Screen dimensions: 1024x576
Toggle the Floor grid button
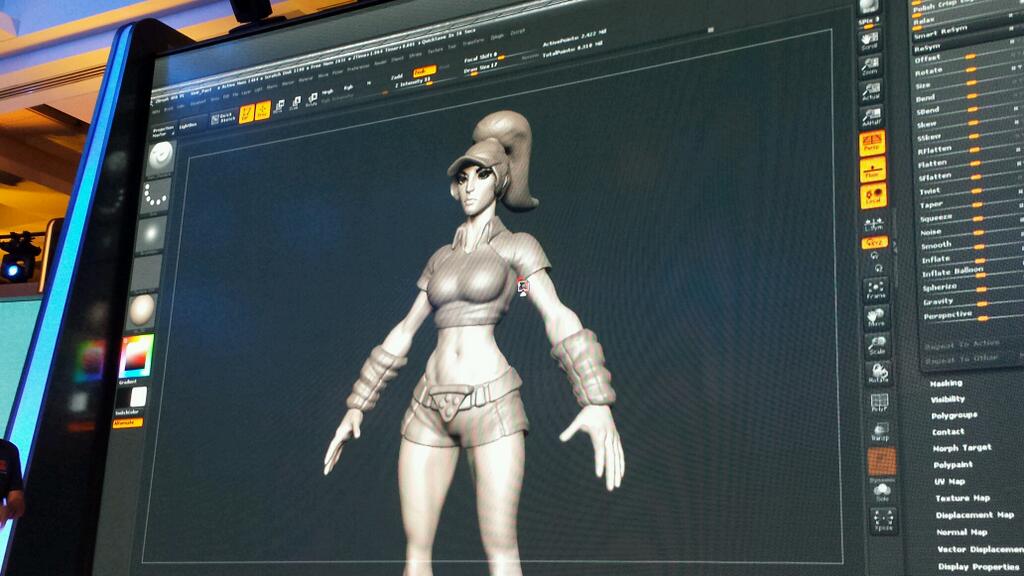872,169
